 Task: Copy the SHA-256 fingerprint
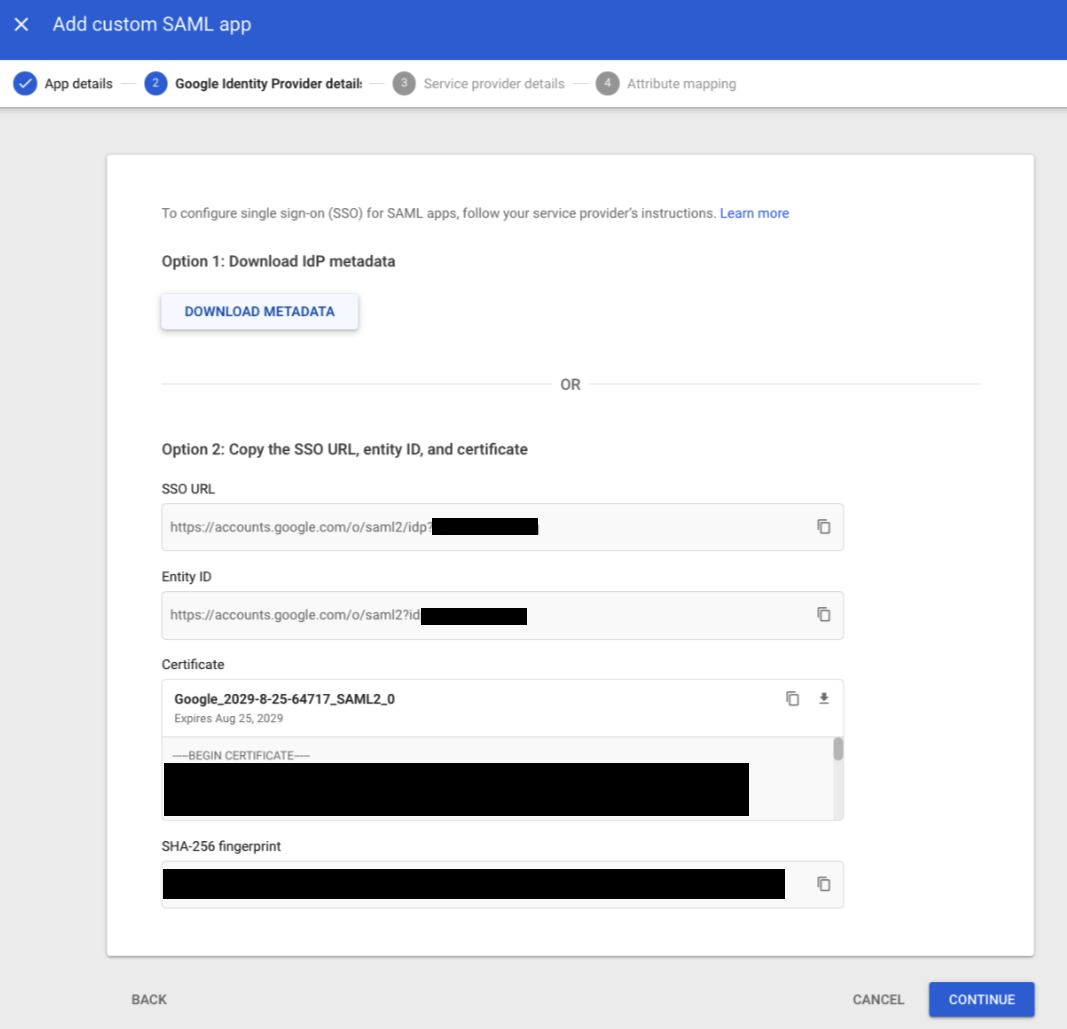pyautogui.click(x=823, y=884)
